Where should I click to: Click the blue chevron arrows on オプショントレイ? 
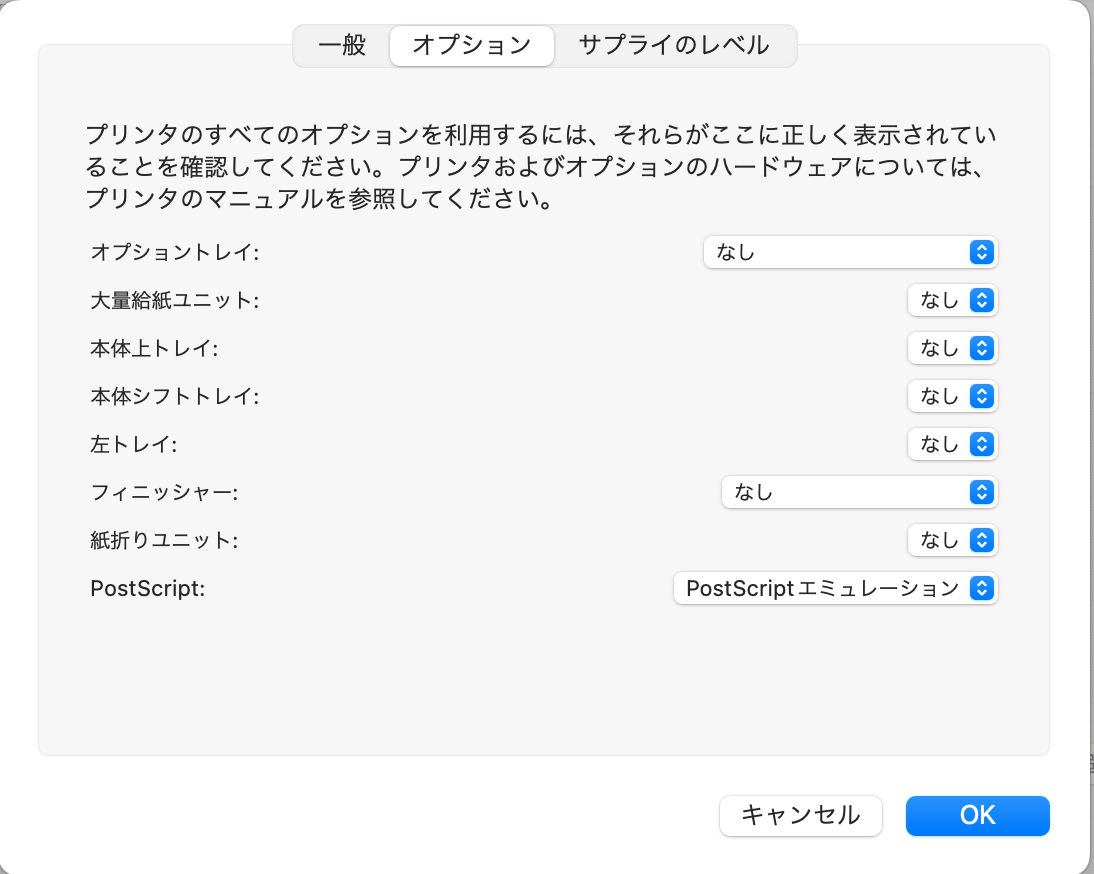[x=982, y=252]
